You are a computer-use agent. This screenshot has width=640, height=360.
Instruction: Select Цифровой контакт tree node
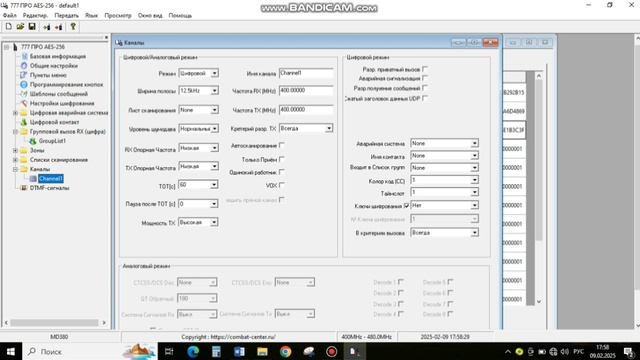pos(54,122)
